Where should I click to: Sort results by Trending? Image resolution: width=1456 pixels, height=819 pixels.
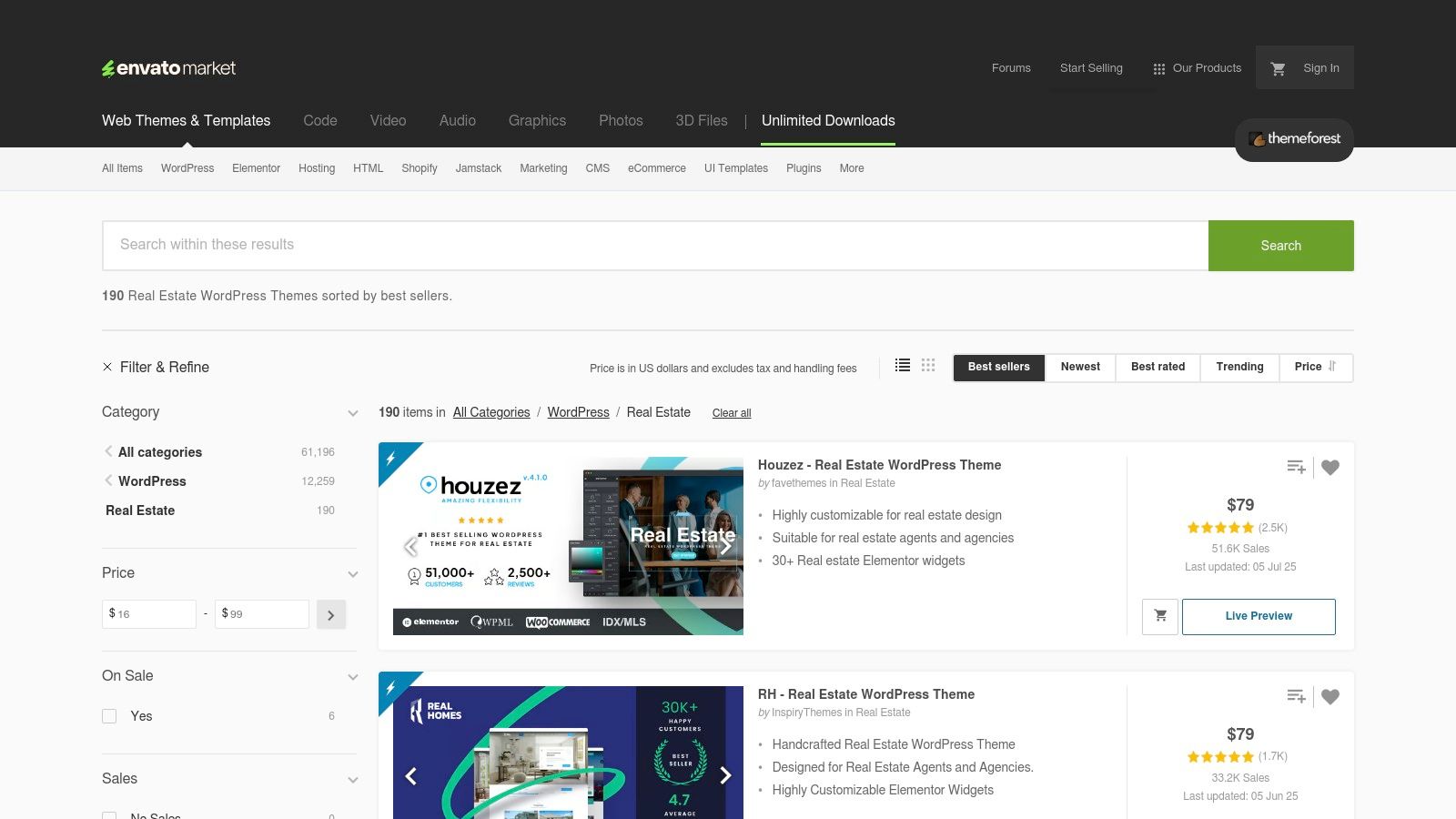1239,367
